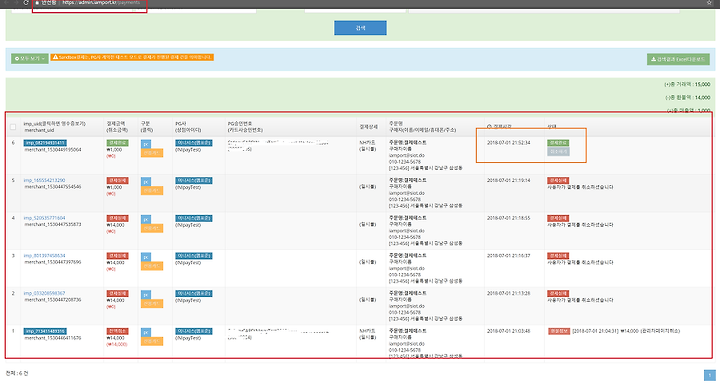Click the total transaction amount 15,000 line
Viewport: 720px width, 392px height.
pos(687,84)
